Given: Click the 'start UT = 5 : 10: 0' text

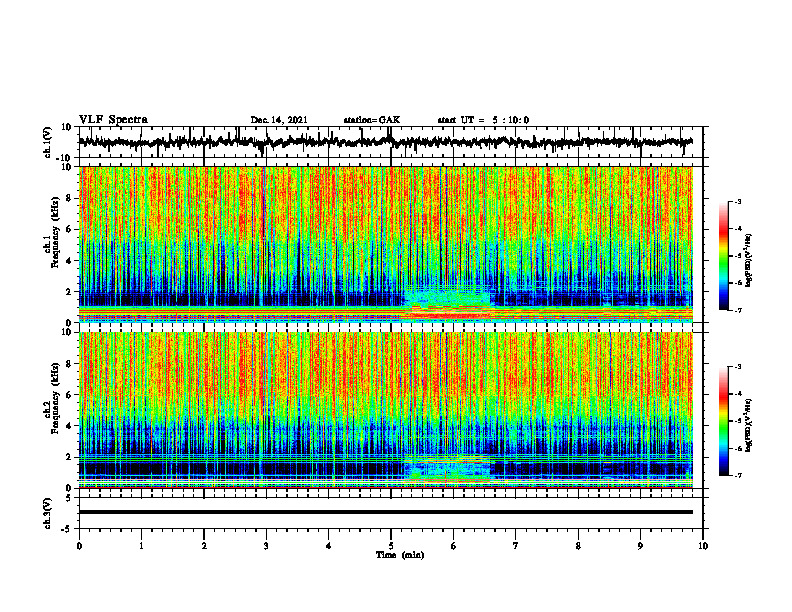Looking at the screenshot, I should [x=483, y=120].
